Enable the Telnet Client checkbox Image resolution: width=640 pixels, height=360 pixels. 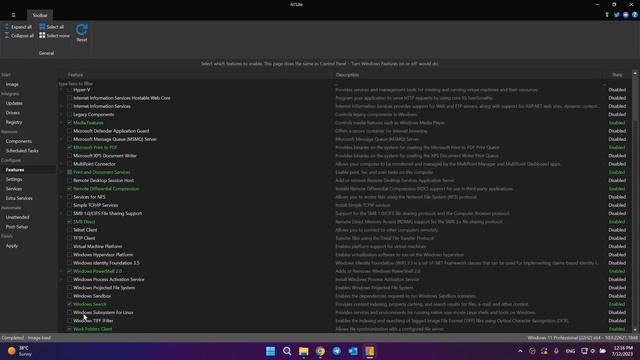click(69, 230)
